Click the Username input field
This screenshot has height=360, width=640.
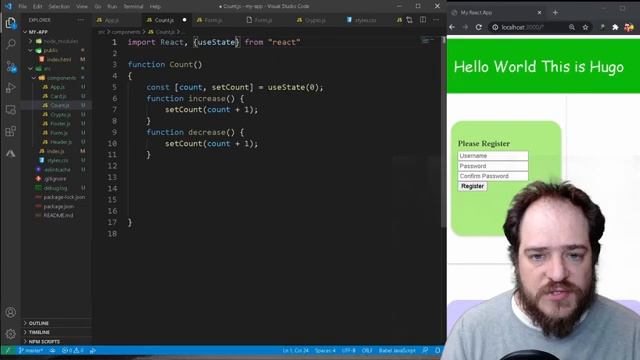point(493,156)
